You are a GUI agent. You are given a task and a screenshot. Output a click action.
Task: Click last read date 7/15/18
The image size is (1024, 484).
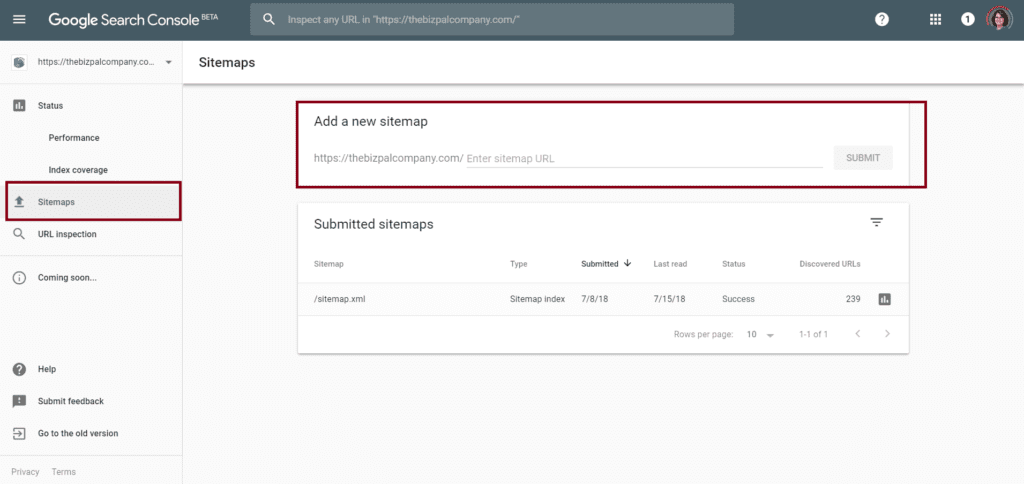click(x=669, y=299)
